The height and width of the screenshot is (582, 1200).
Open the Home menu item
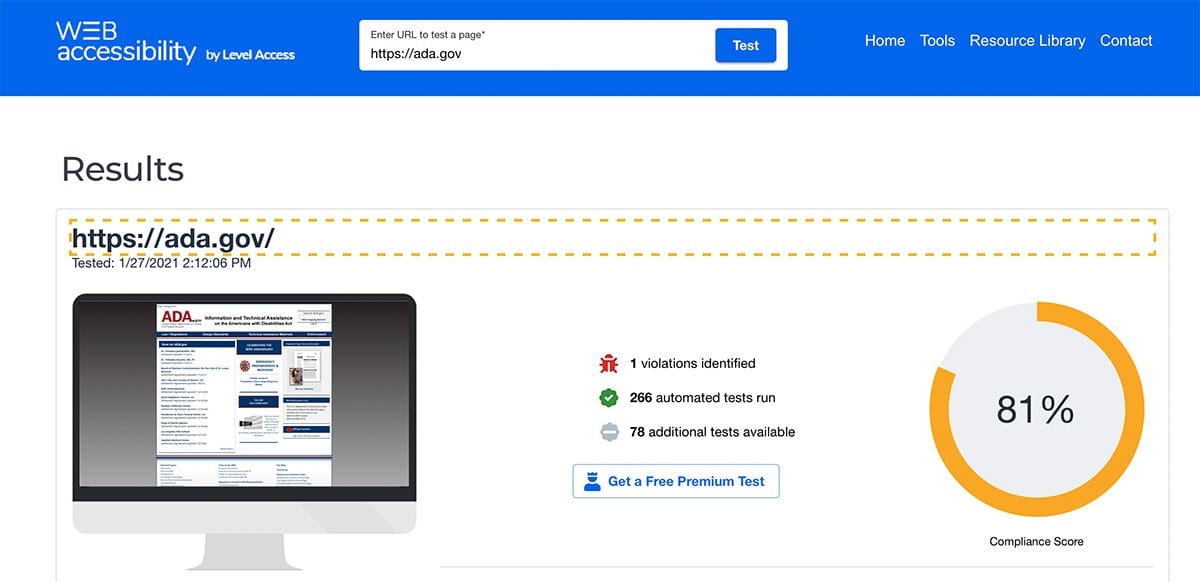click(885, 41)
